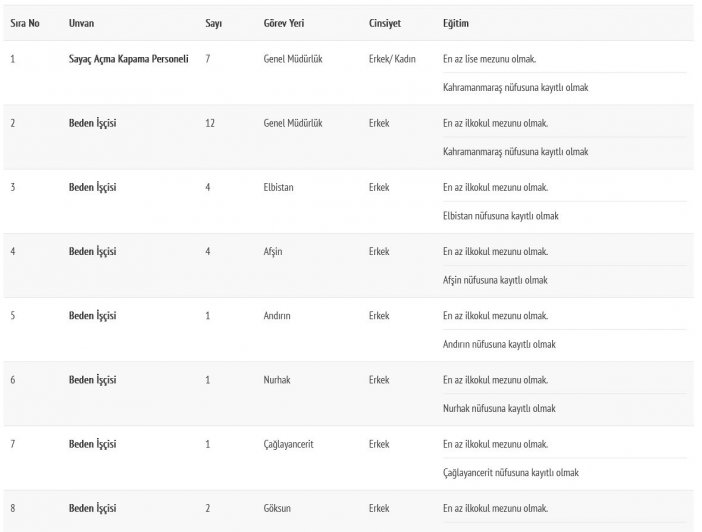Viewport: 702px width, 532px height.
Task: Select the Sayı column header
Action: (x=213, y=22)
